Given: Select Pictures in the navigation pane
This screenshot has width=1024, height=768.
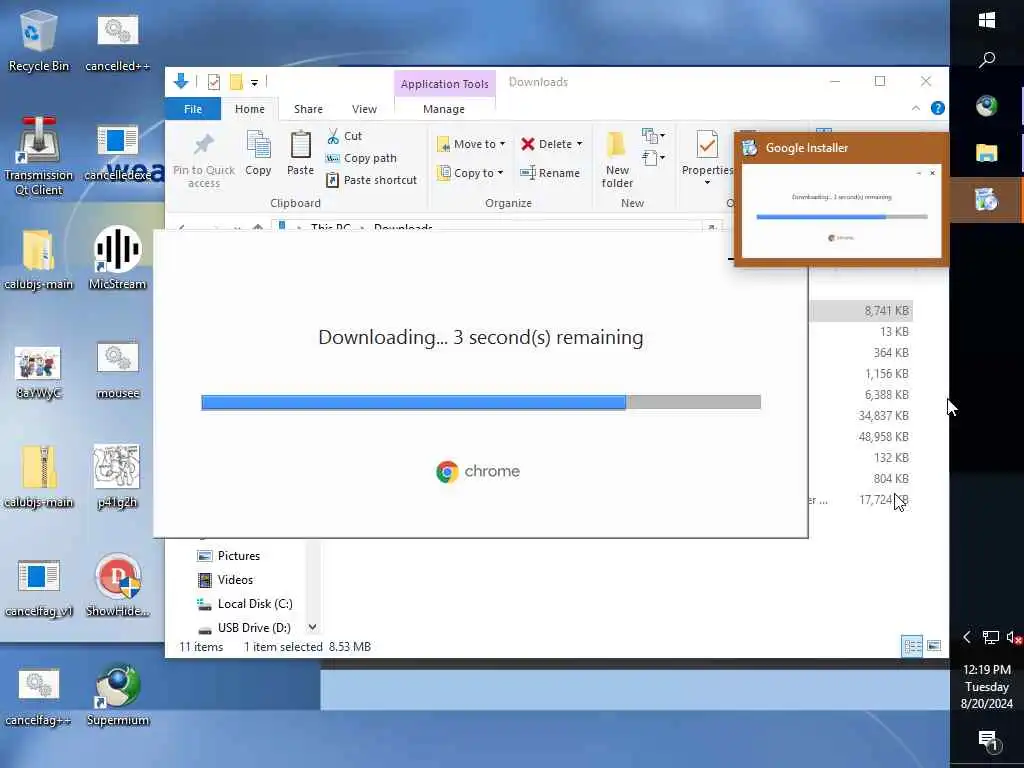Looking at the screenshot, I should pos(229,556).
